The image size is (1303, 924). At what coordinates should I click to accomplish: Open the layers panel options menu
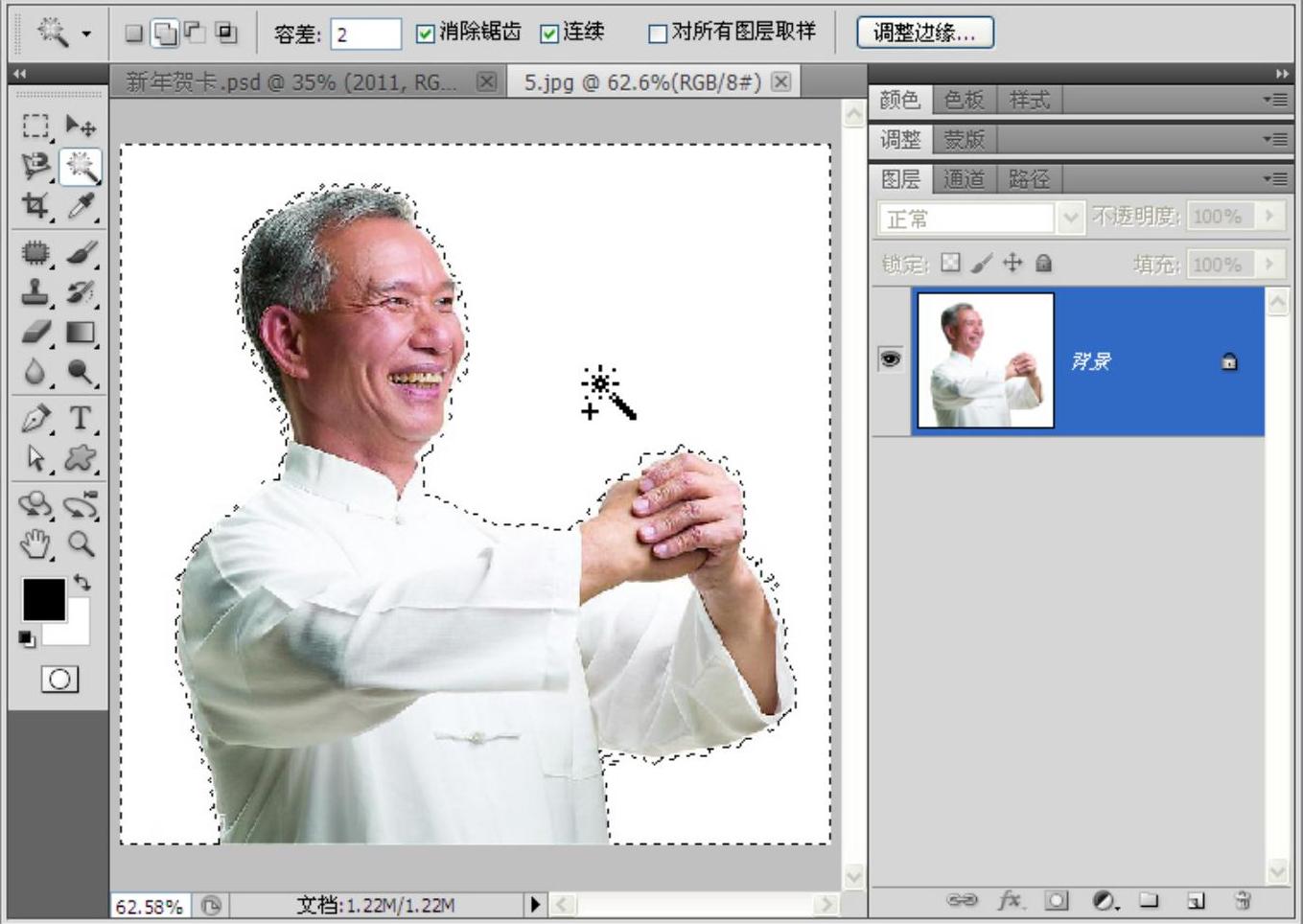(x=1274, y=178)
